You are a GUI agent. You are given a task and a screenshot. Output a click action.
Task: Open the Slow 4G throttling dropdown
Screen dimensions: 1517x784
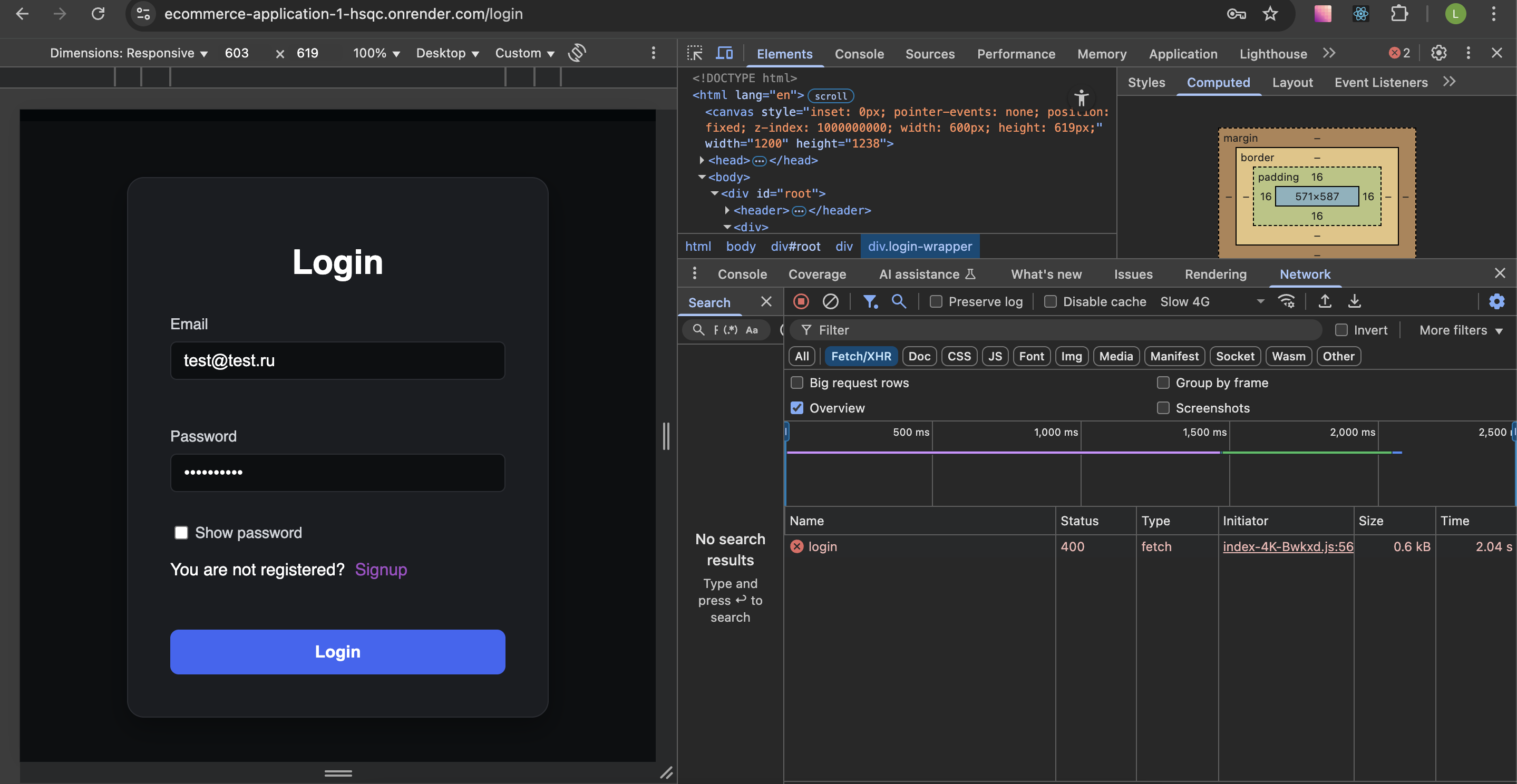tap(1212, 301)
